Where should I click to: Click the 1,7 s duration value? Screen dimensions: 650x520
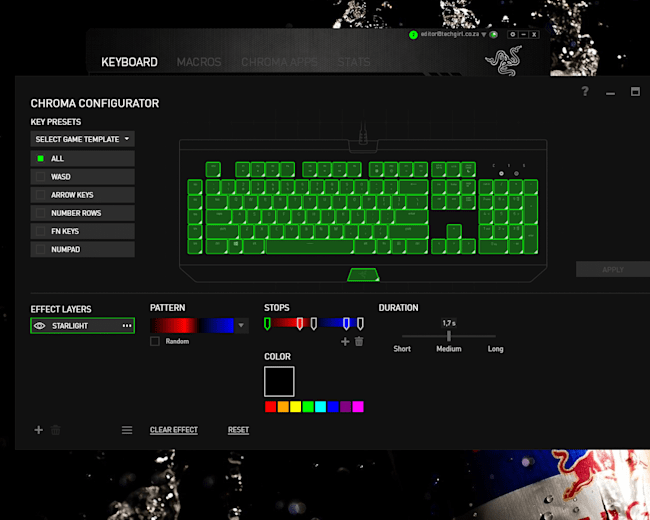[449, 323]
